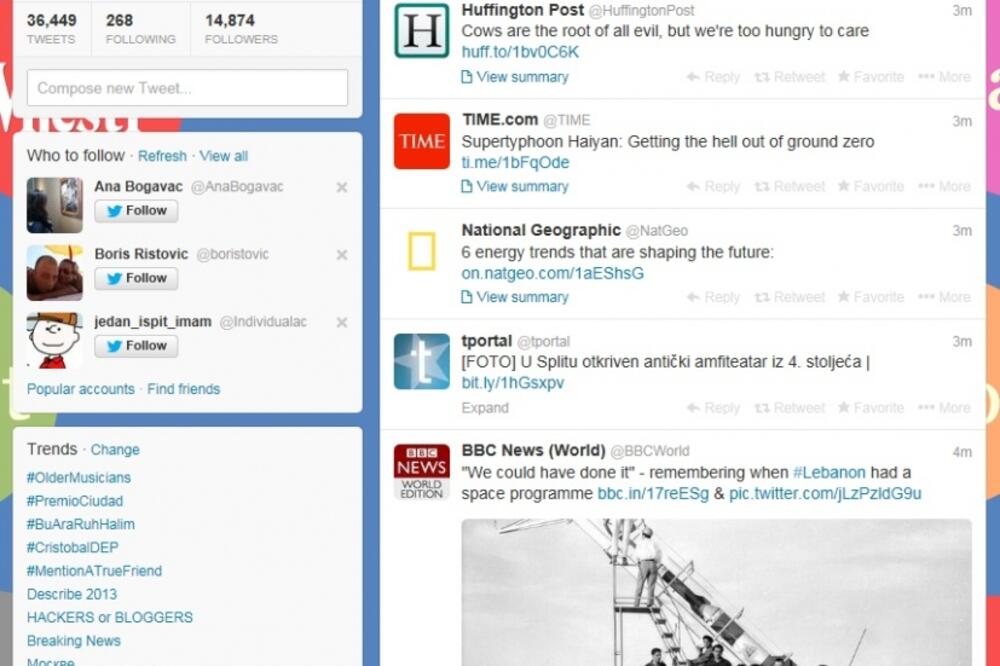The width and height of the screenshot is (1000, 666).
Task: Follow Ana Bogavac
Action: tap(136, 210)
